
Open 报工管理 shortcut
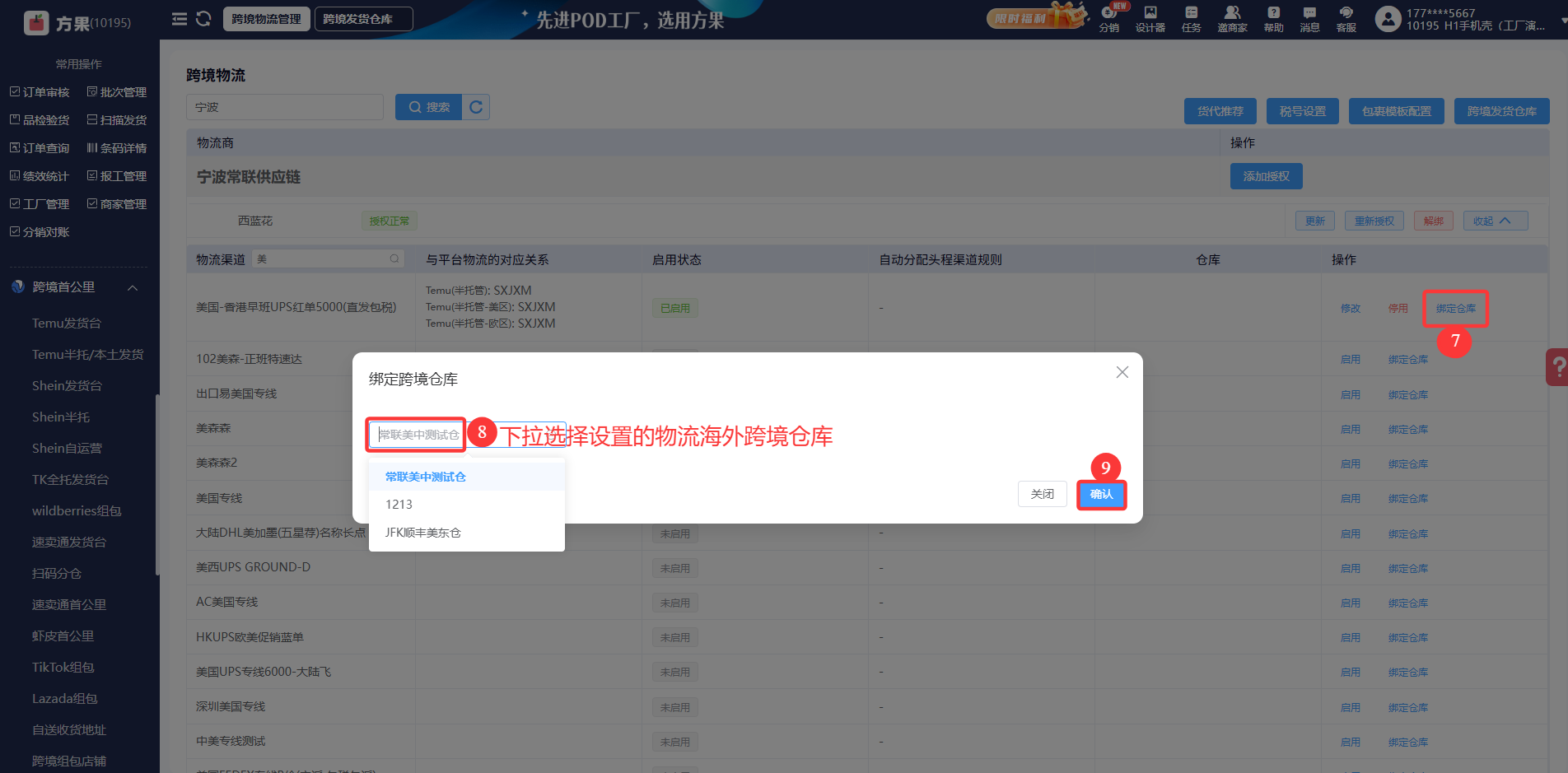[x=117, y=176]
